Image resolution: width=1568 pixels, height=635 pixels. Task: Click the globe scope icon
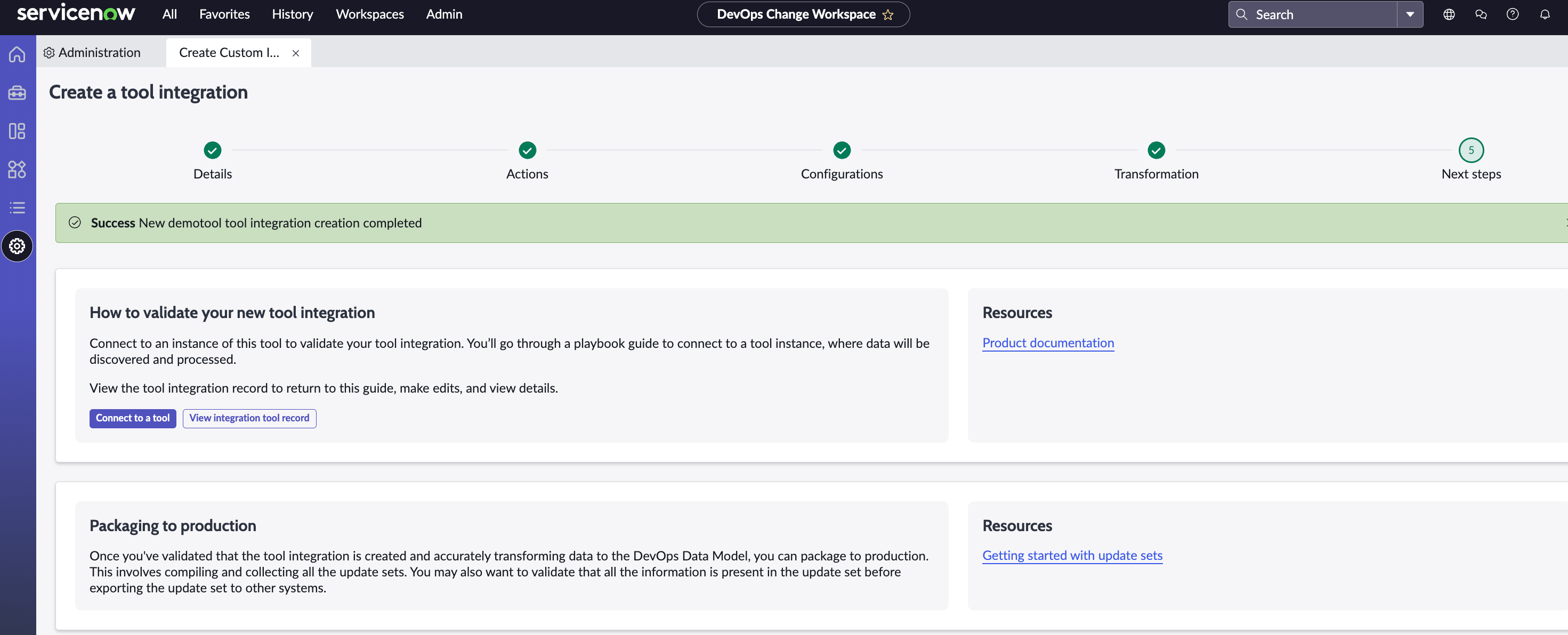click(x=1449, y=14)
